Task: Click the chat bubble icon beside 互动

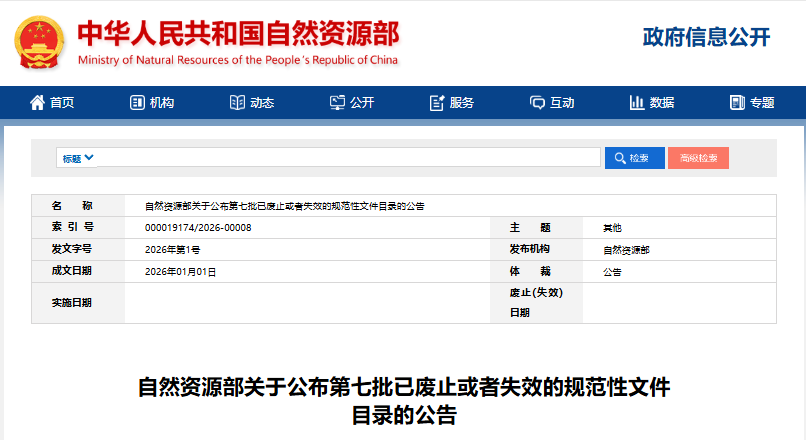Action: 537,102
